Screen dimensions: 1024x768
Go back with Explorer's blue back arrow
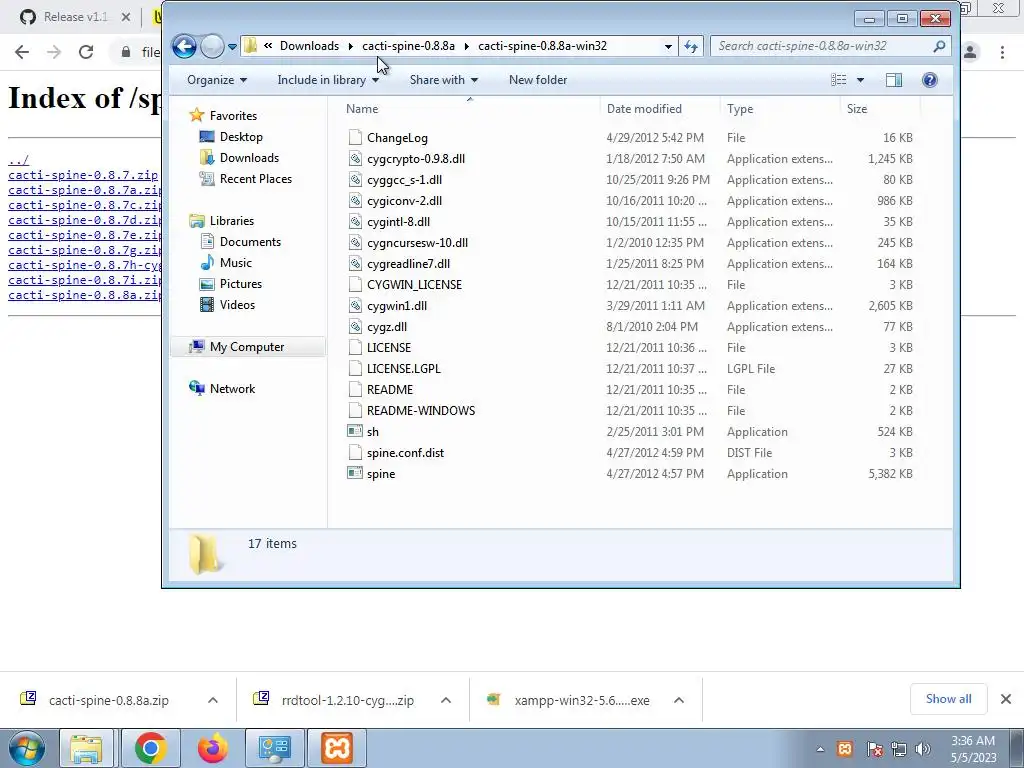click(x=184, y=46)
